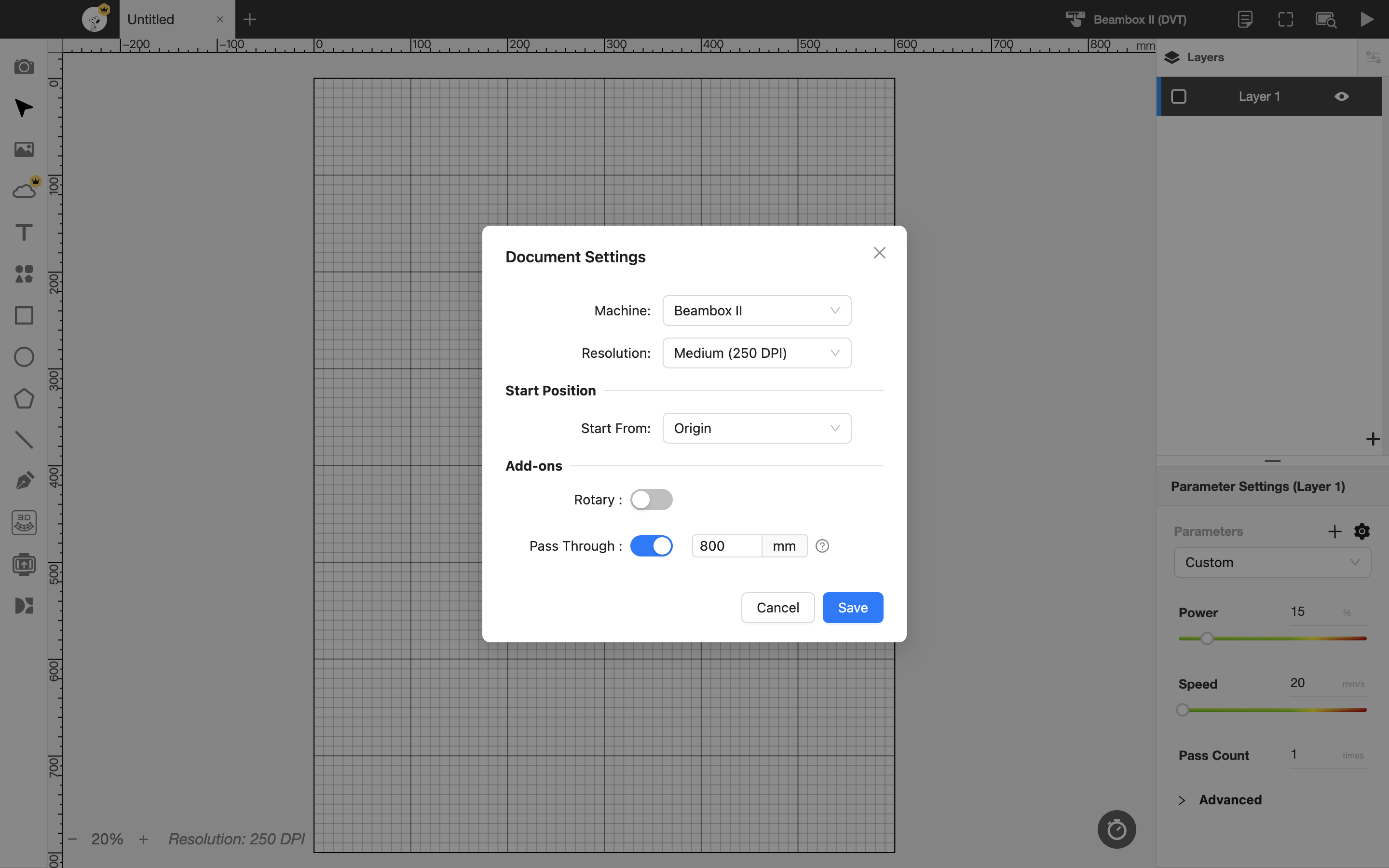Click the Power value field
1389x868 pixels.
point(1314,611)
